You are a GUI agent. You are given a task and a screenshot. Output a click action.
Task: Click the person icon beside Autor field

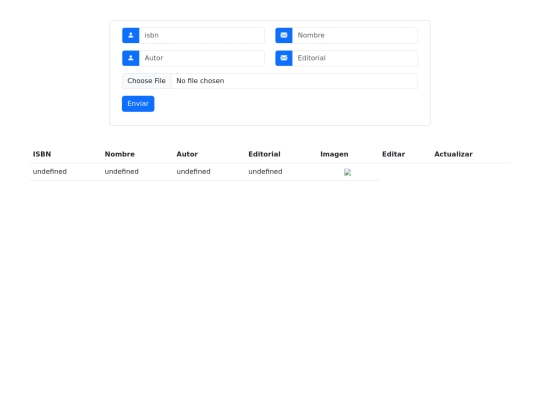(131, 58)
